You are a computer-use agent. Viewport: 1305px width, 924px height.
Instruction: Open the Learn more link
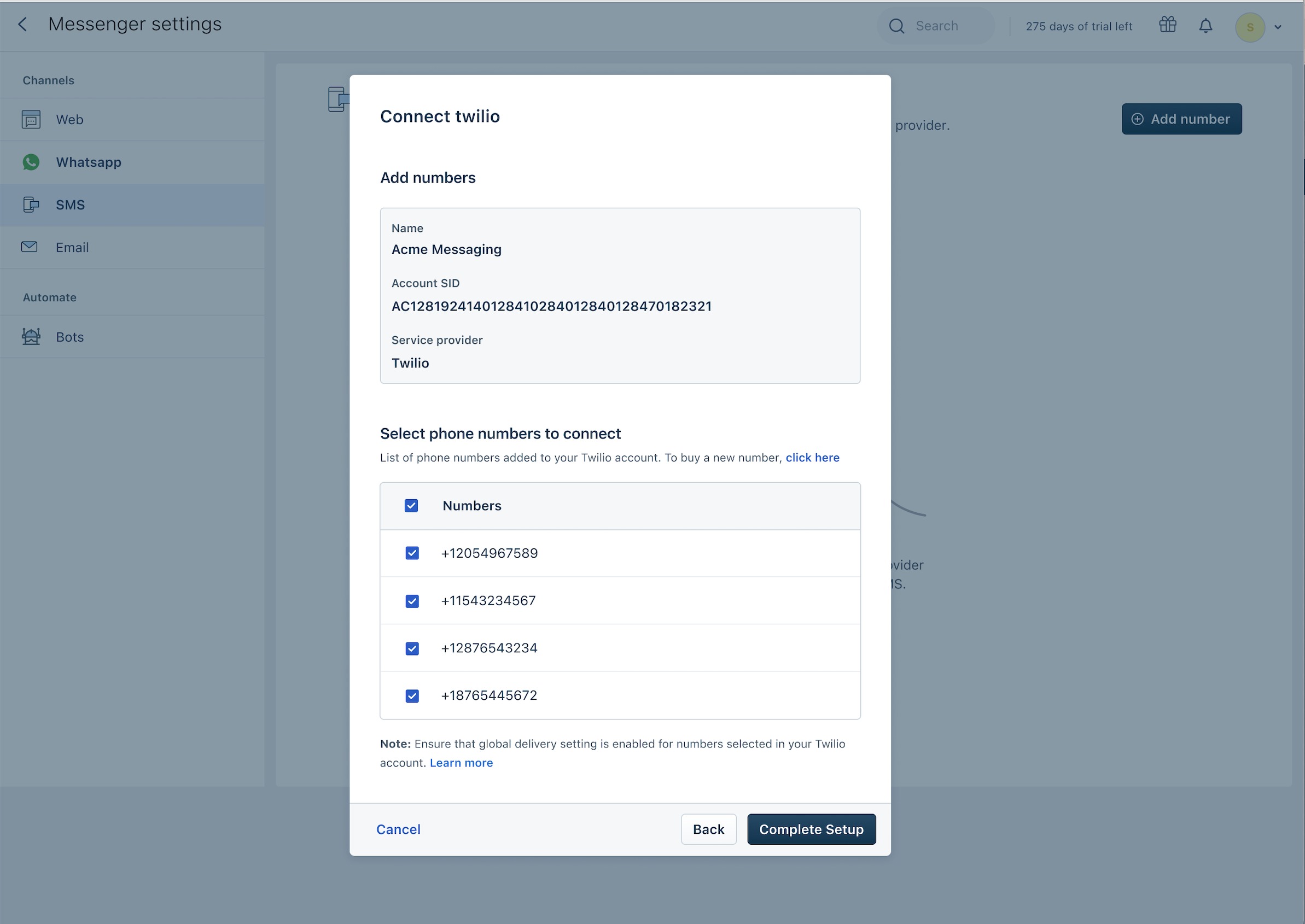[x=461, y=762]
